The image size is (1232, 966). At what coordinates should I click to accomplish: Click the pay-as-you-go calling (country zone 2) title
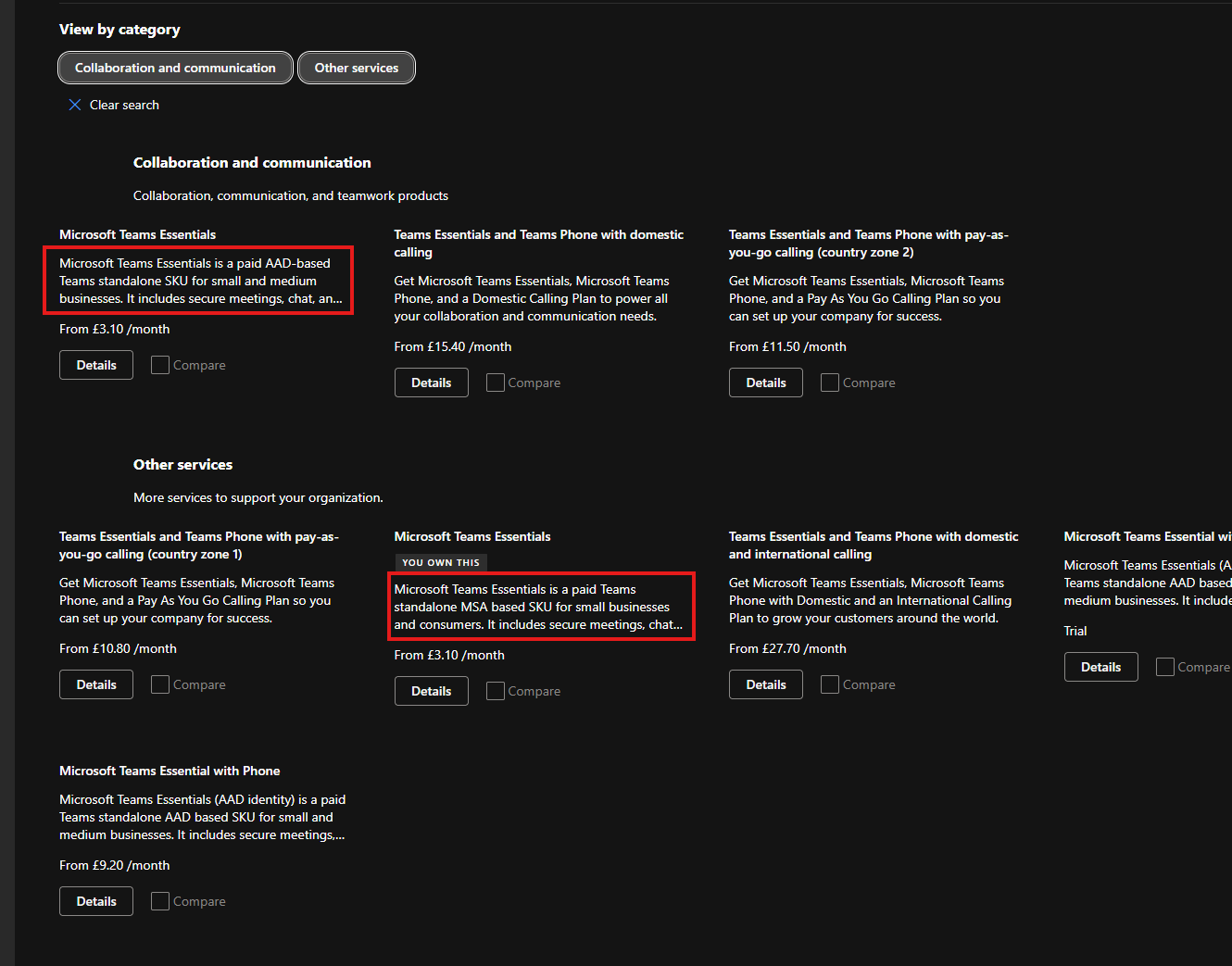pos(869,244)
